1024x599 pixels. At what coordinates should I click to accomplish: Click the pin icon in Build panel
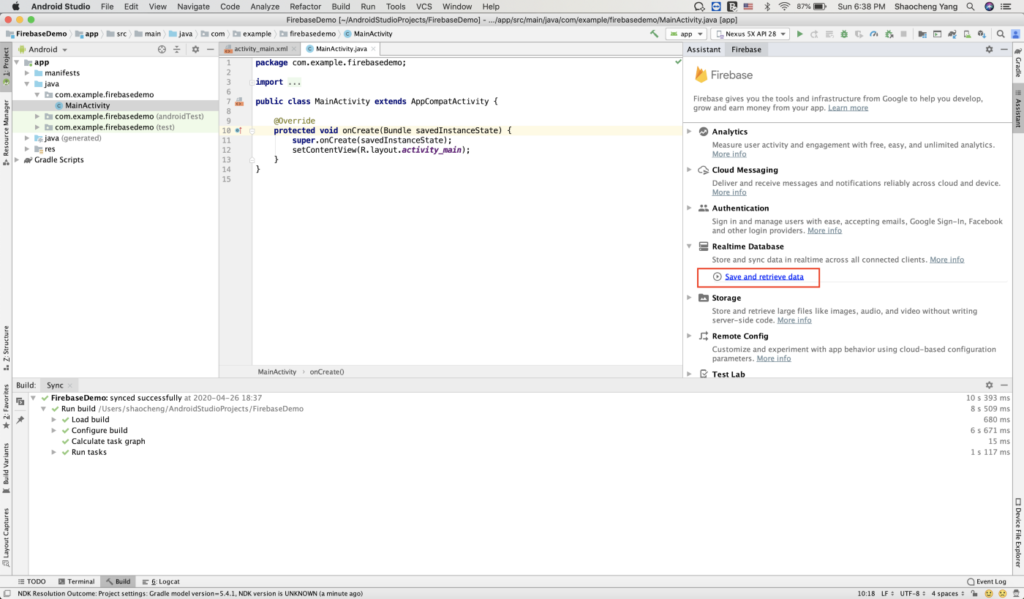coord(20,420)
